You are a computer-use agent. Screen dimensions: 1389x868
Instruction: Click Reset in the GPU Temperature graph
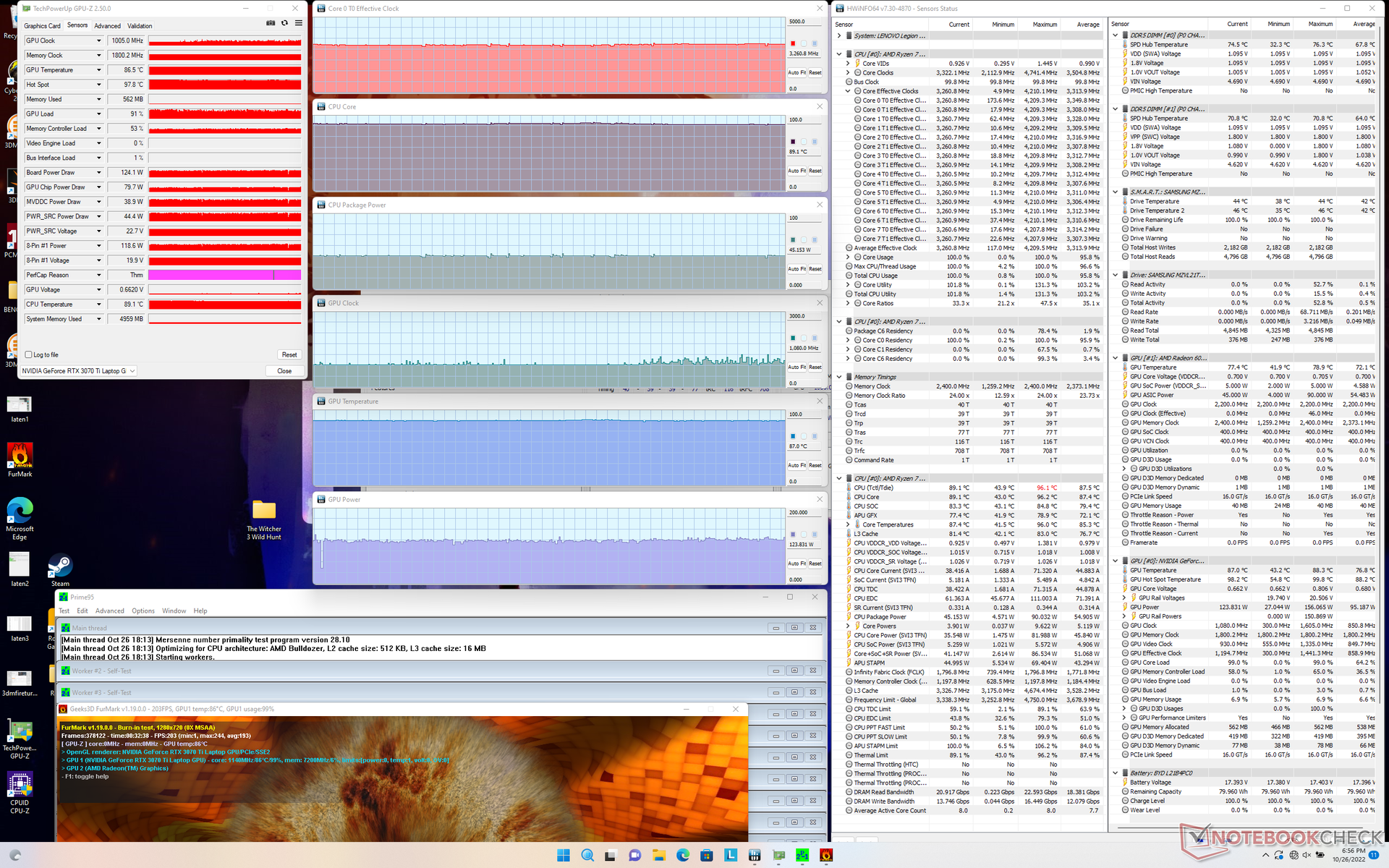(x=815, y=465)
